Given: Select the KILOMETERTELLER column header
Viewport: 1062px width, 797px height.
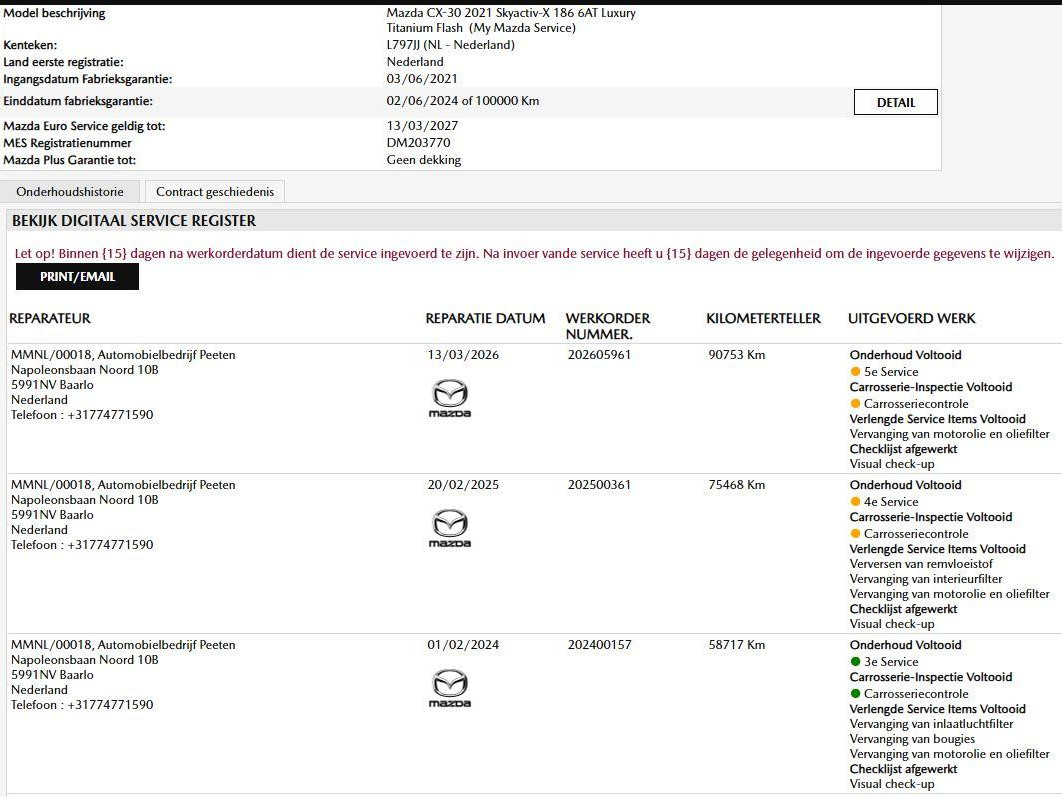Looking at the screenshot, I should click(763, 318).
